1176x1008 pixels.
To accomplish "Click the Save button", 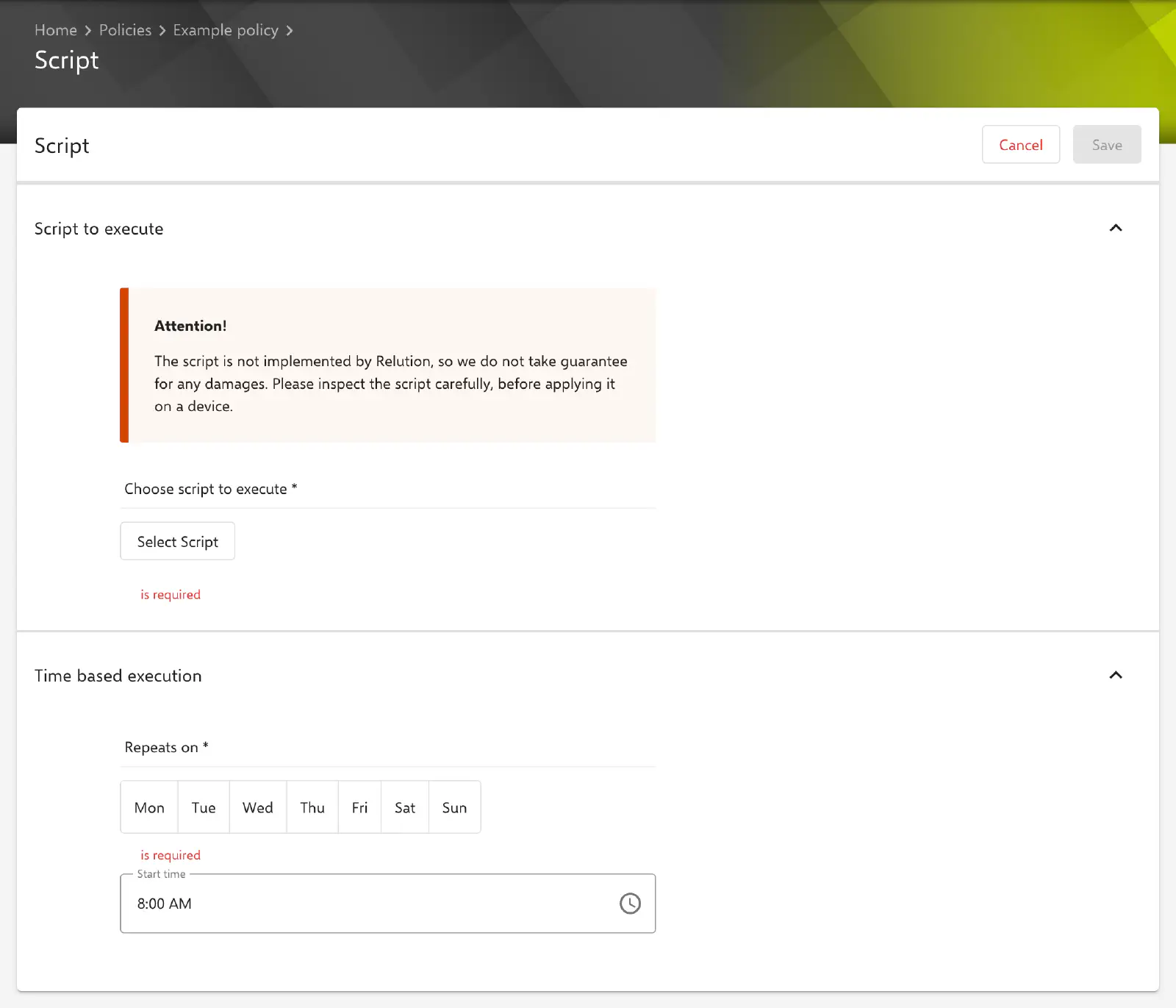I will point(1107,145).
